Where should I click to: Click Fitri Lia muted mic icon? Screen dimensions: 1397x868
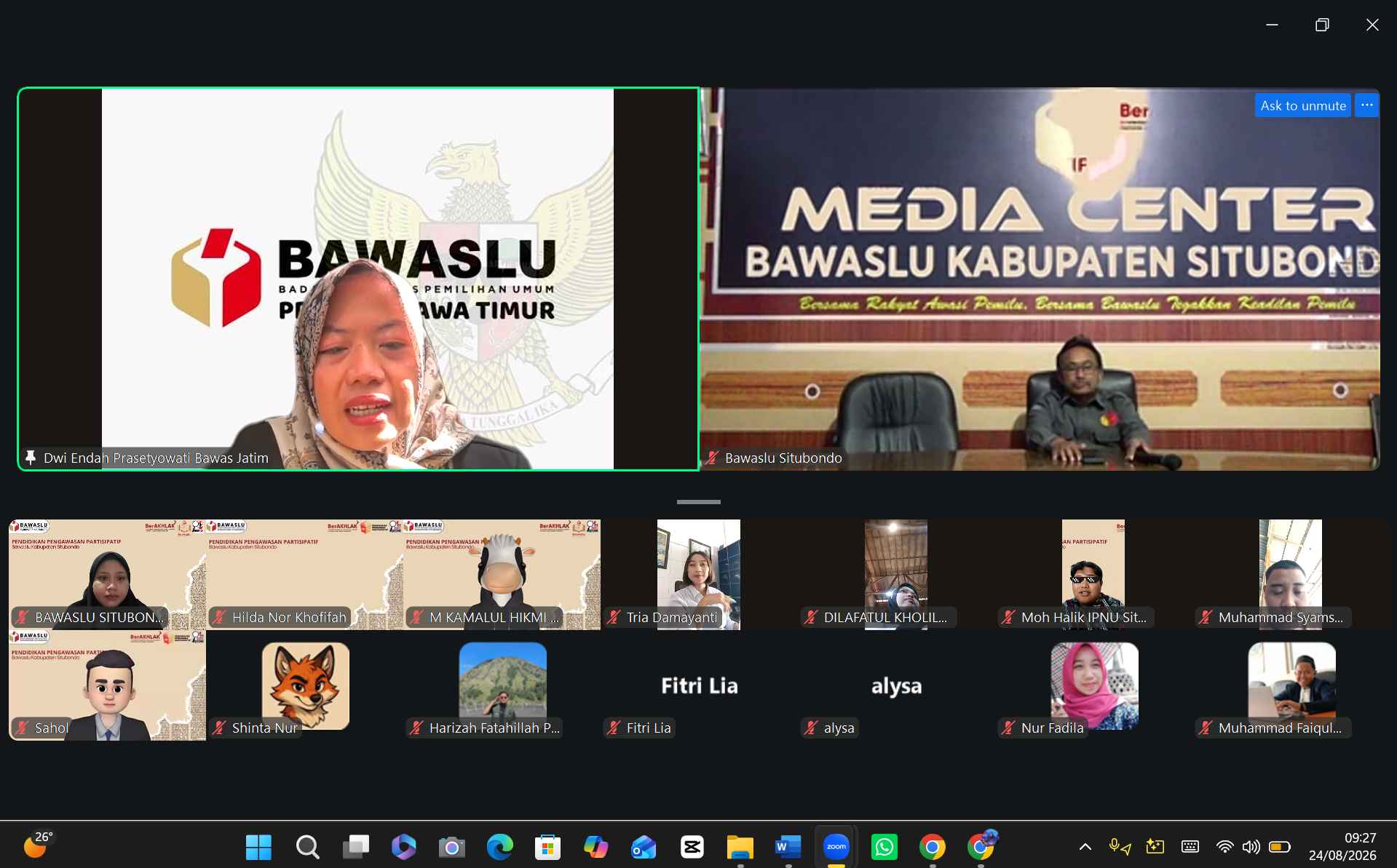pyautogui.click(x=614, y=728)
